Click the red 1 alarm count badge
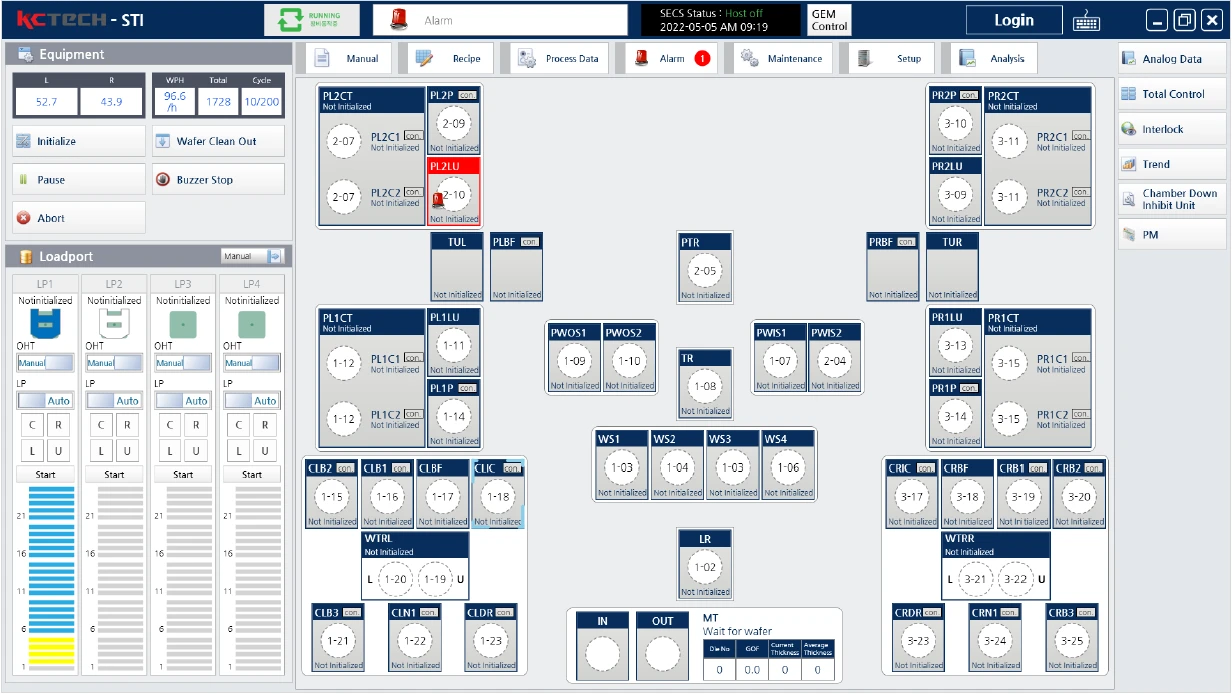Viewport: 1232px width, 694px height. click(x=702, y=58)
